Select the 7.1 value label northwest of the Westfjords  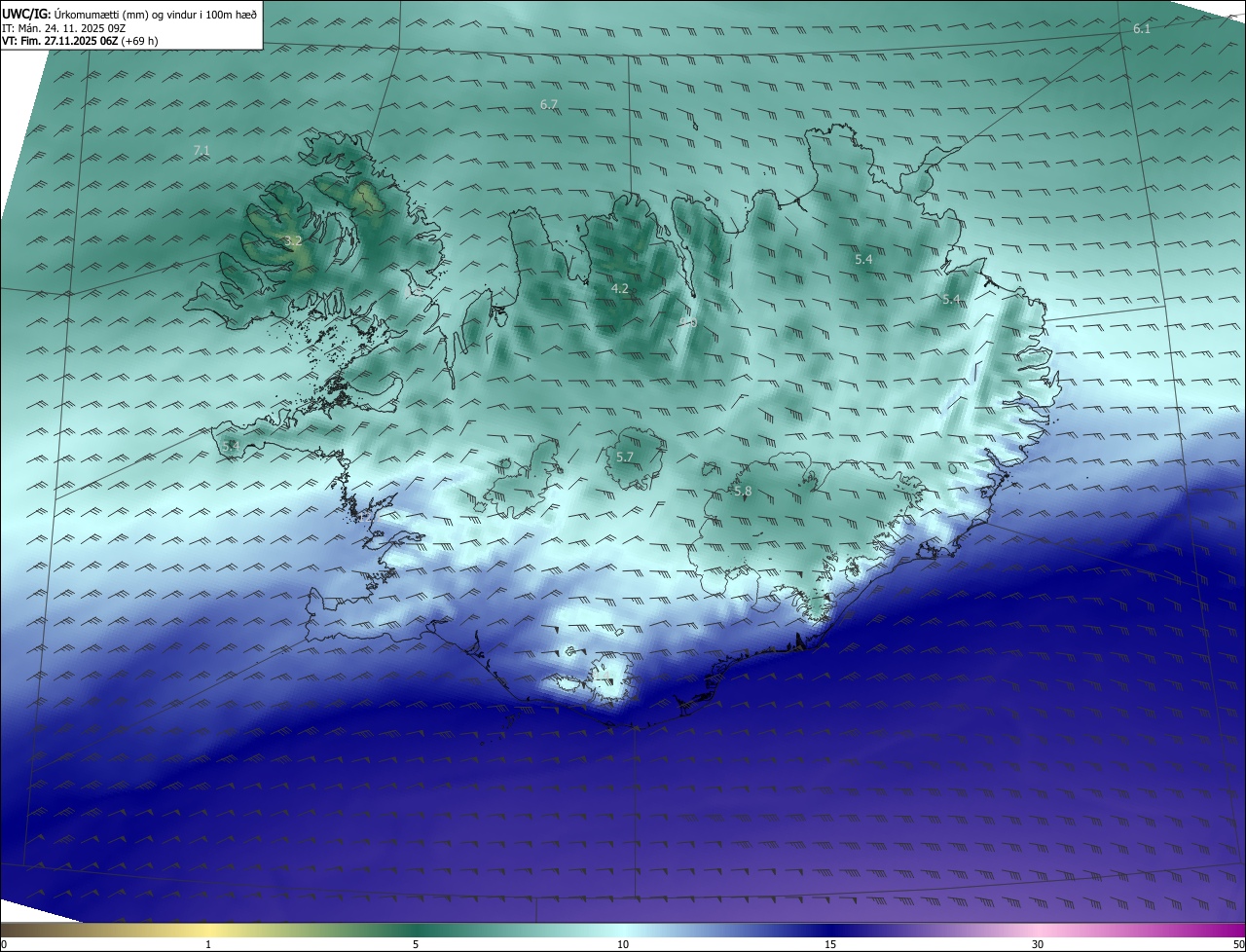click(x=202, y=150)
